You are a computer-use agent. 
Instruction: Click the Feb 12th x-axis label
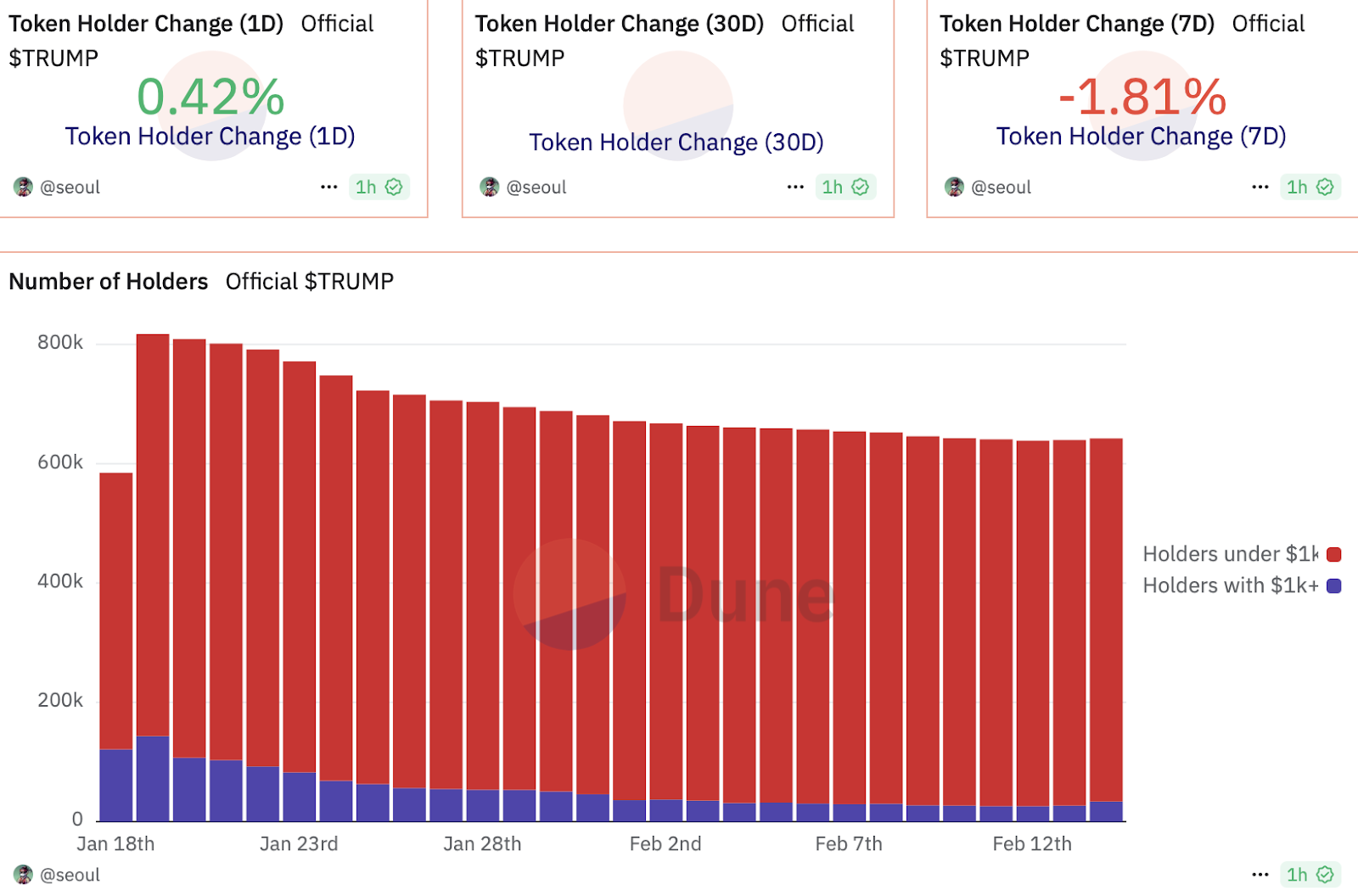coord(1032,844)
